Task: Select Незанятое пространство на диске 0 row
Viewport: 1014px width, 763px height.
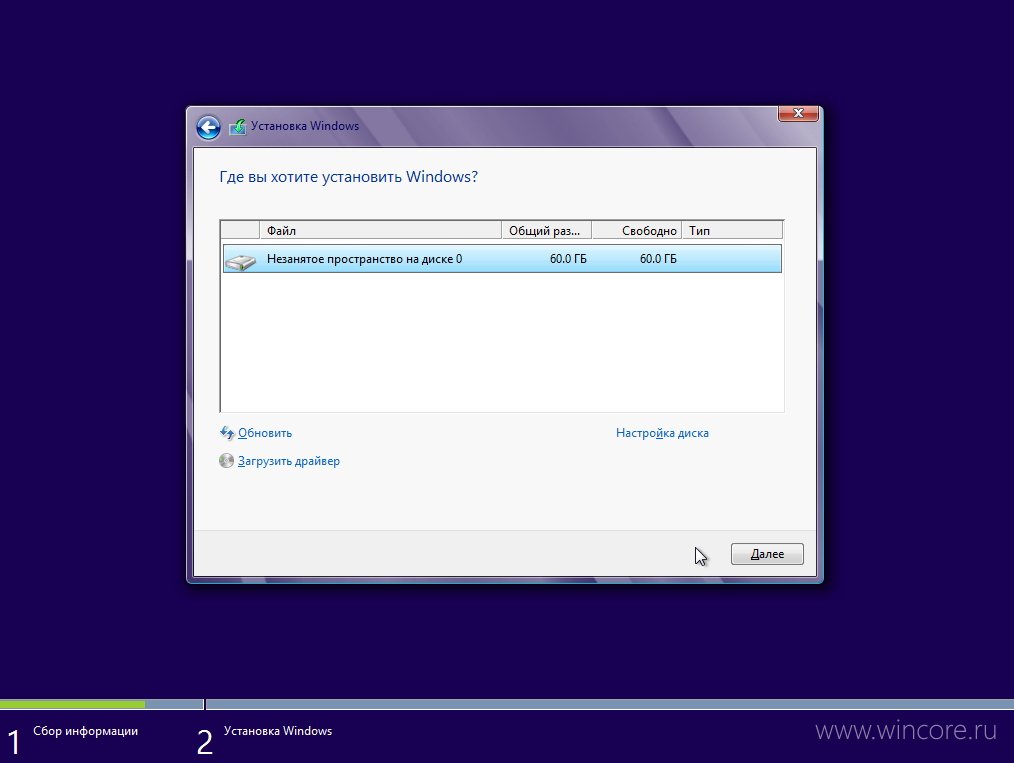Action: pyautogui.click(x=502, y=259)
